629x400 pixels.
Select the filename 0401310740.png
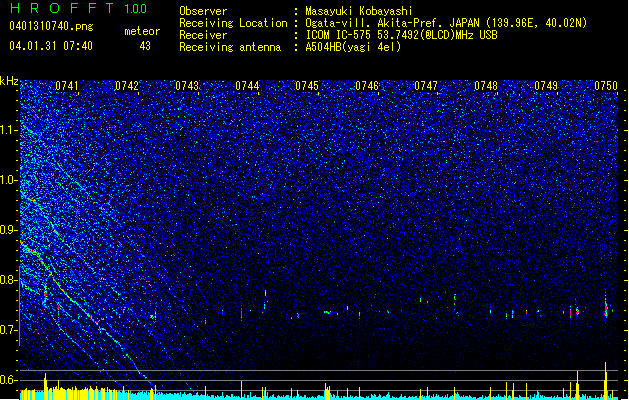pos(51,26)
